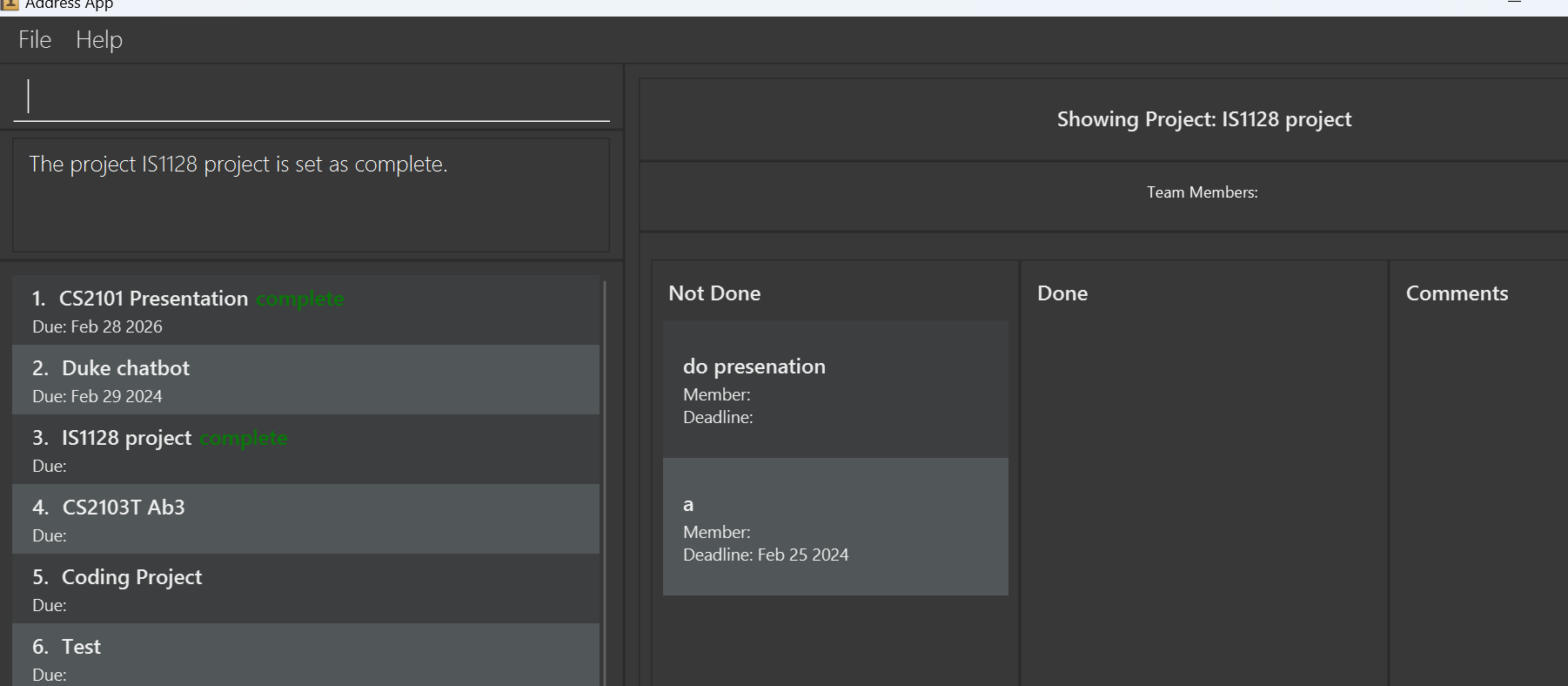Click the result message display box
Viewport: 1568px width, 686px height.
point(312,195)
